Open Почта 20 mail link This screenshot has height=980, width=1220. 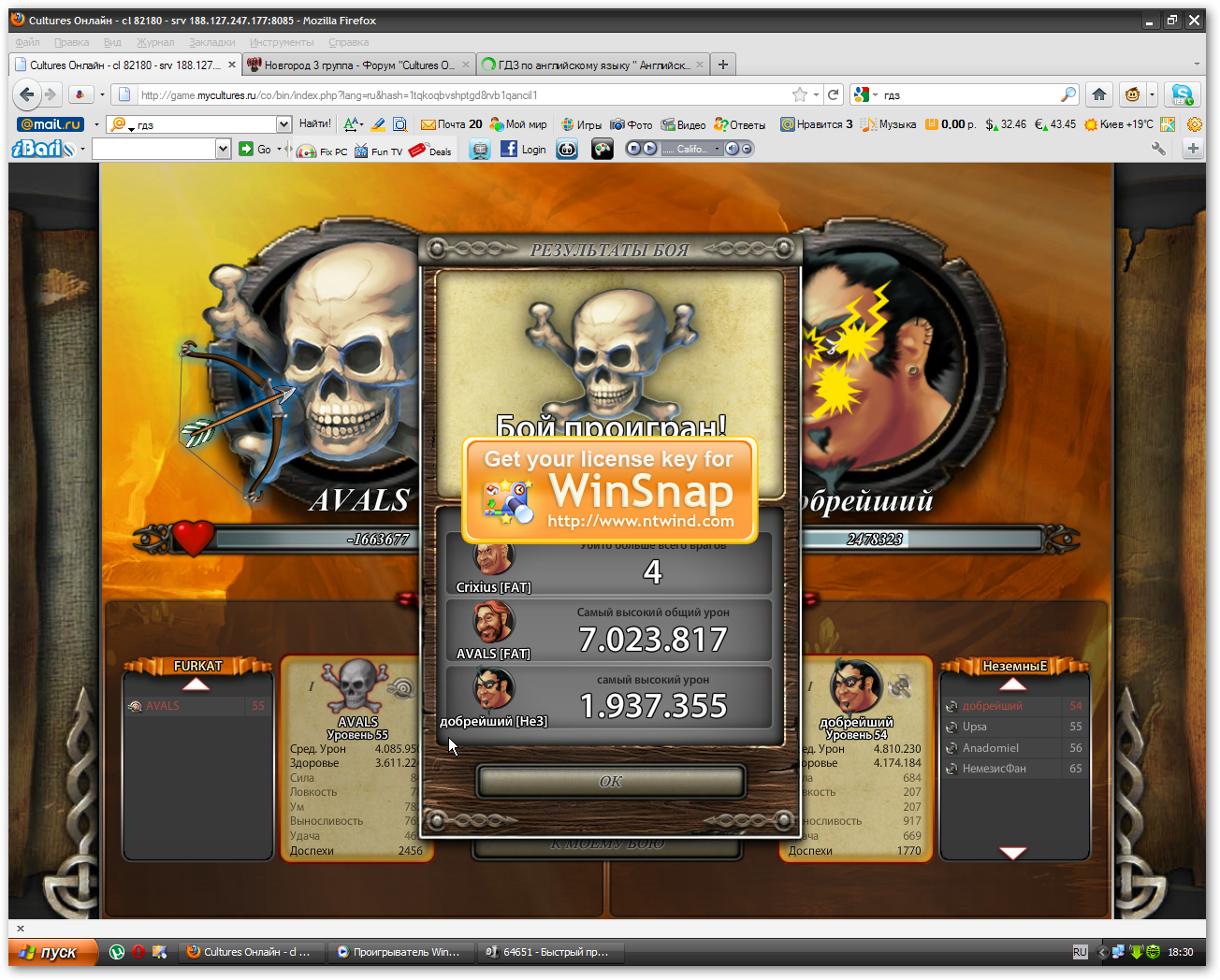coord(452,124)
